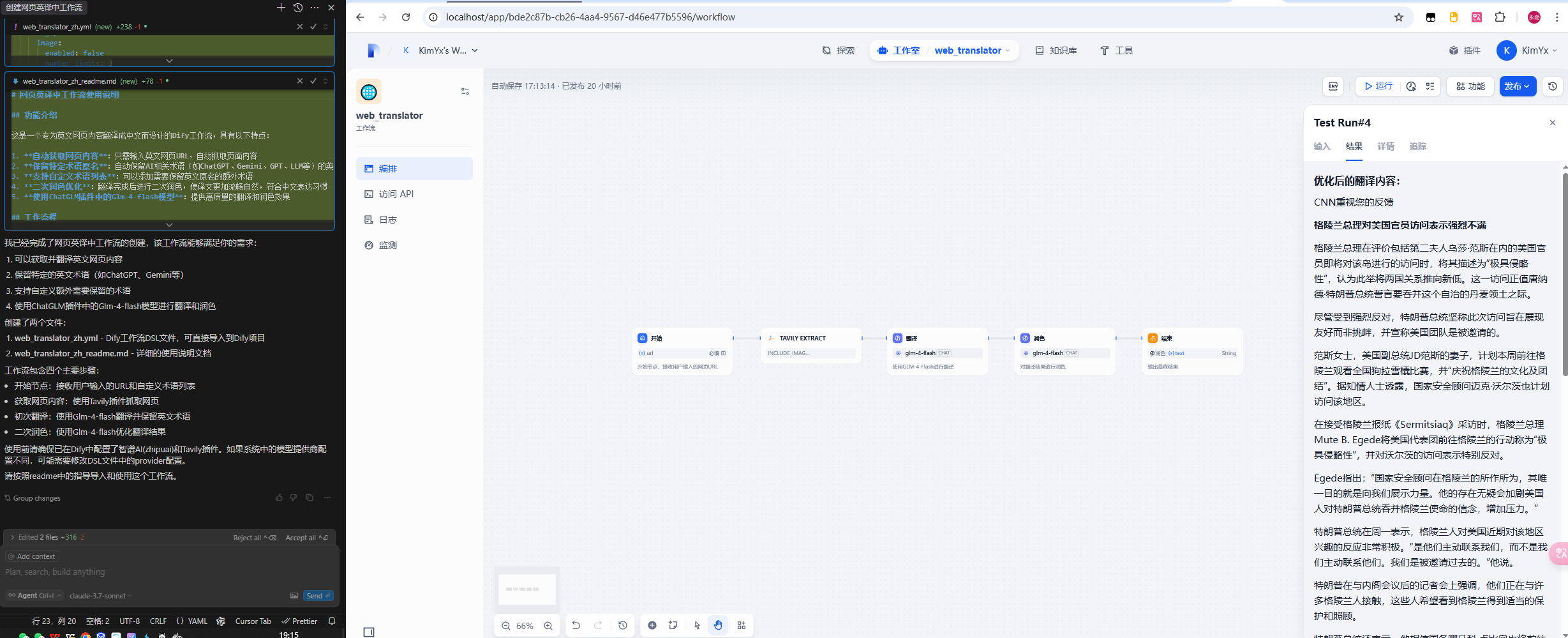Click the Plan, search, build anything input
Image resolution: width=1568 pixels, height=638 pixels.
169,572
